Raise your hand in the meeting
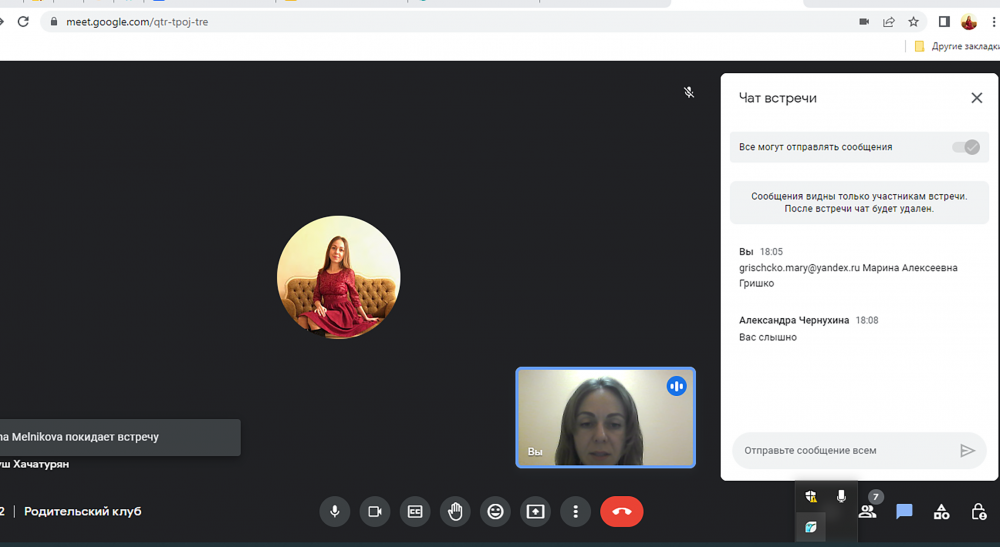The image size is (1000, 547). click(x=455, y=512)
